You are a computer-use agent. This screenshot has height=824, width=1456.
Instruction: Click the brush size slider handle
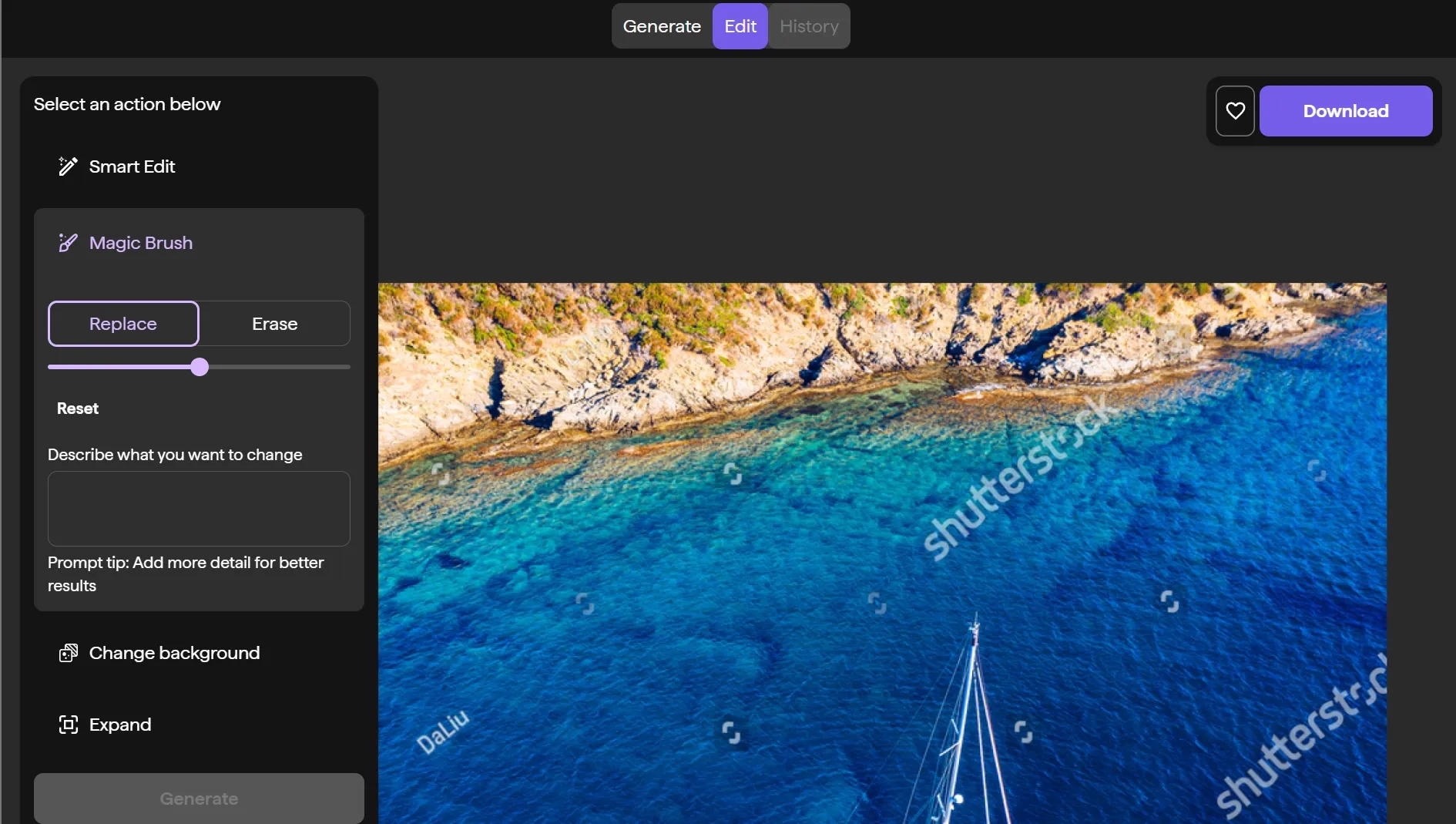(x=200, y=367)
